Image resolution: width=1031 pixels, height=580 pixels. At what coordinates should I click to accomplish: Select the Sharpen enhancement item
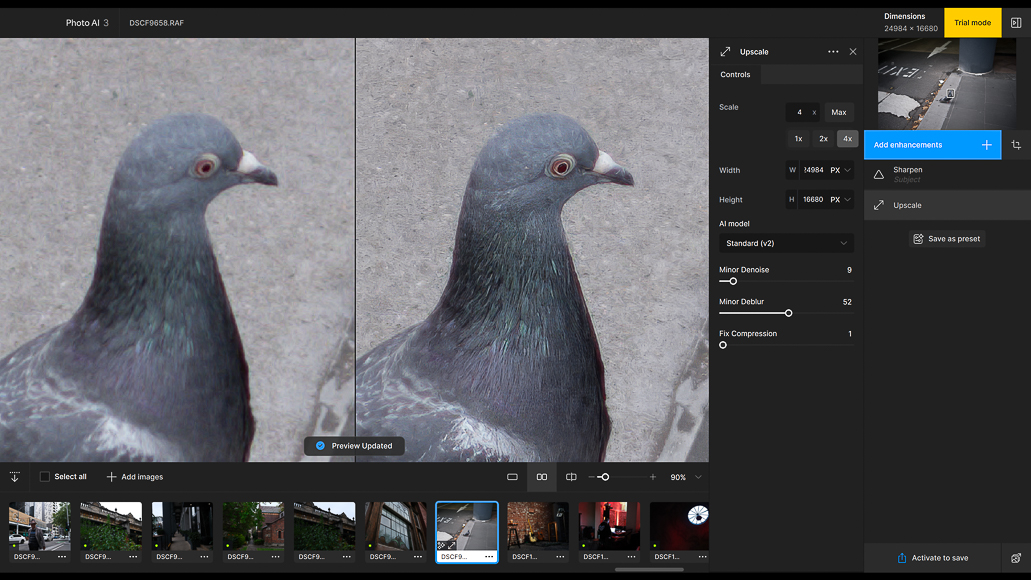click(x=947, y=174)
